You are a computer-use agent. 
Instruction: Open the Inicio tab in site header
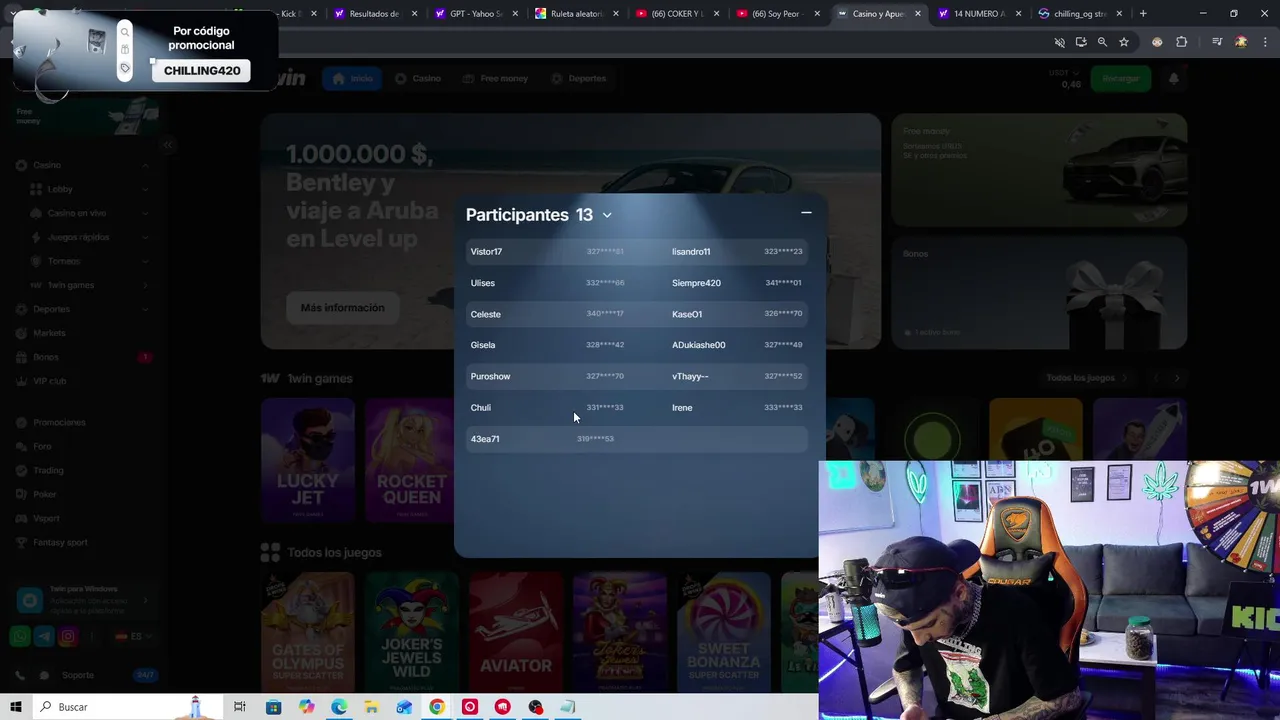click(351, 78)
